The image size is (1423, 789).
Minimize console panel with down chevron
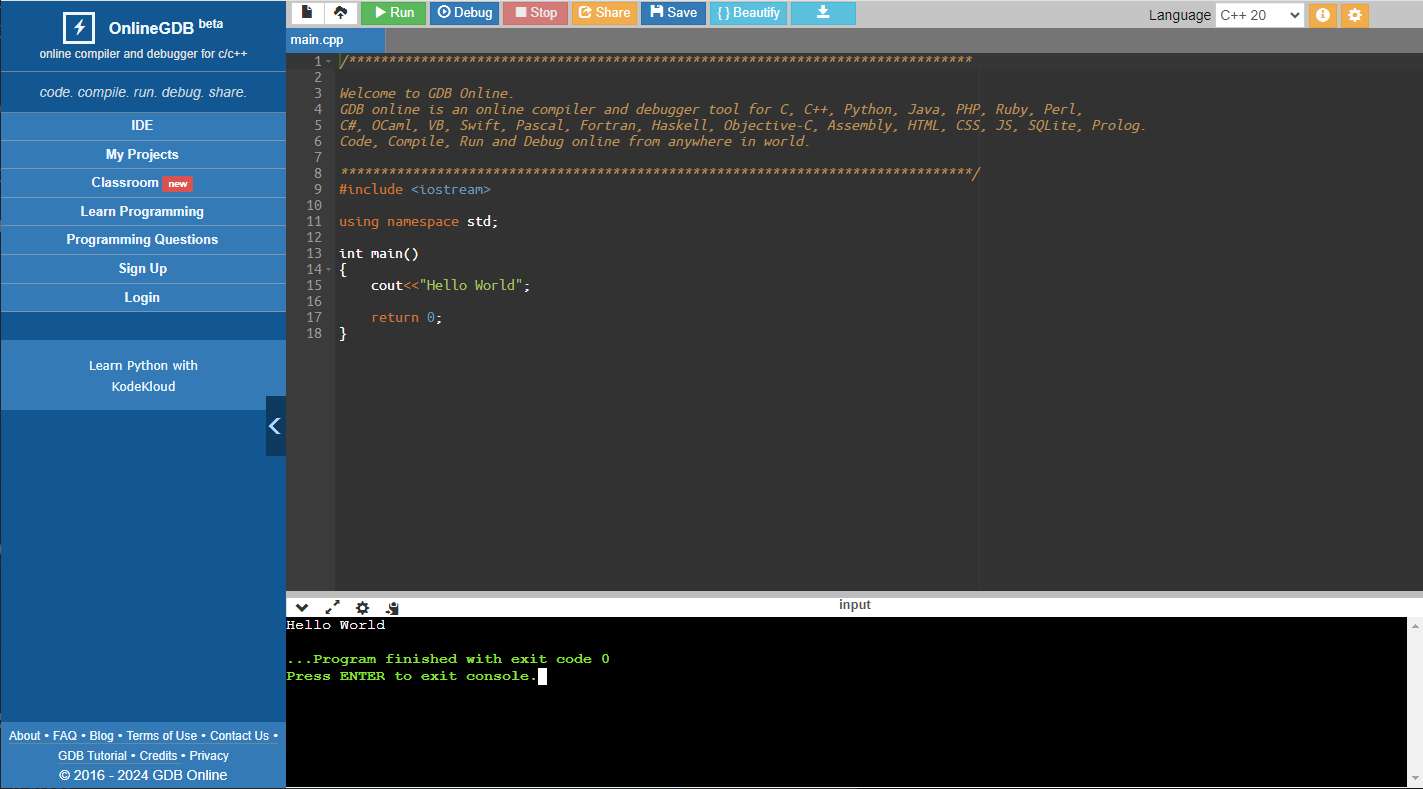[x=302, y=607]
